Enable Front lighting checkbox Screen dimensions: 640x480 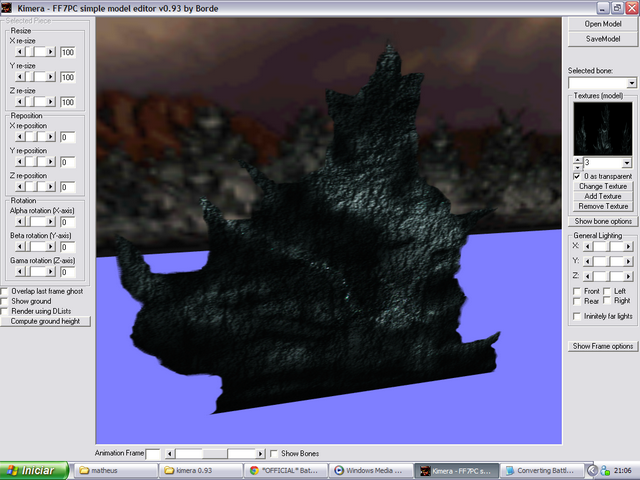577,291
